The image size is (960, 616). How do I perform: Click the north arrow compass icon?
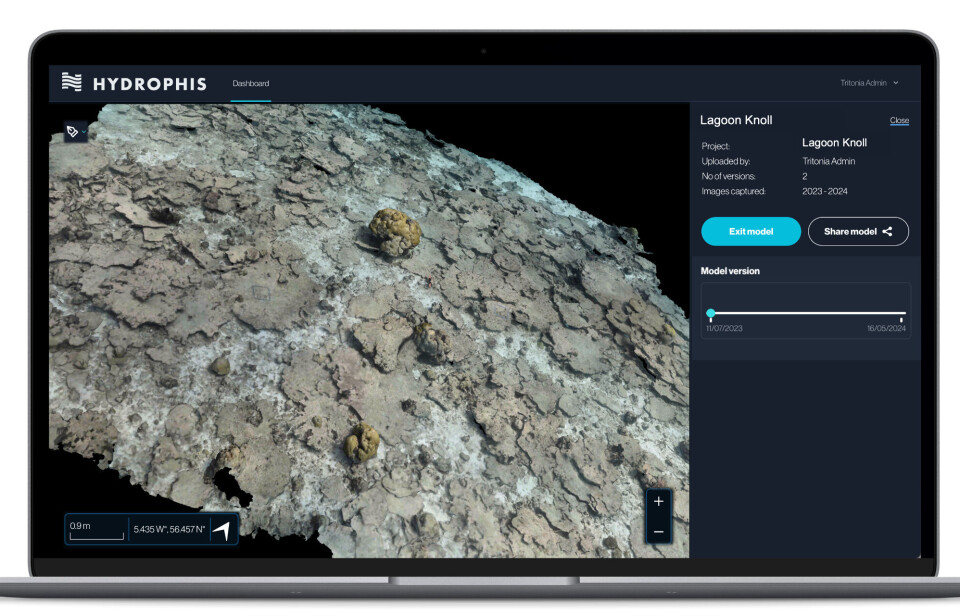[x=222, y=530]
